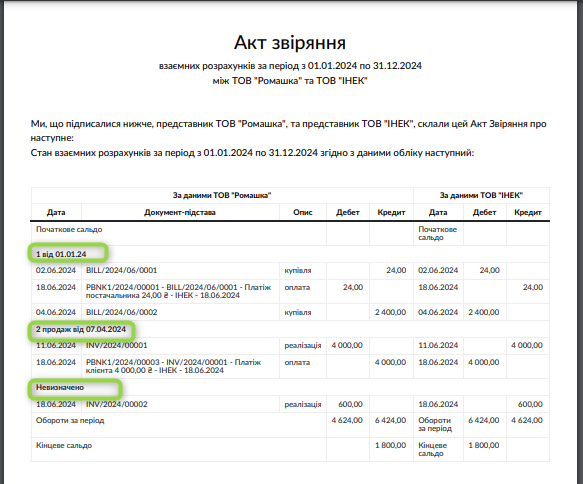The height and width of the screenshot is (484, 583).
Task: Click the "Початкове сальдо" row label on left
Action: (69, 229)
